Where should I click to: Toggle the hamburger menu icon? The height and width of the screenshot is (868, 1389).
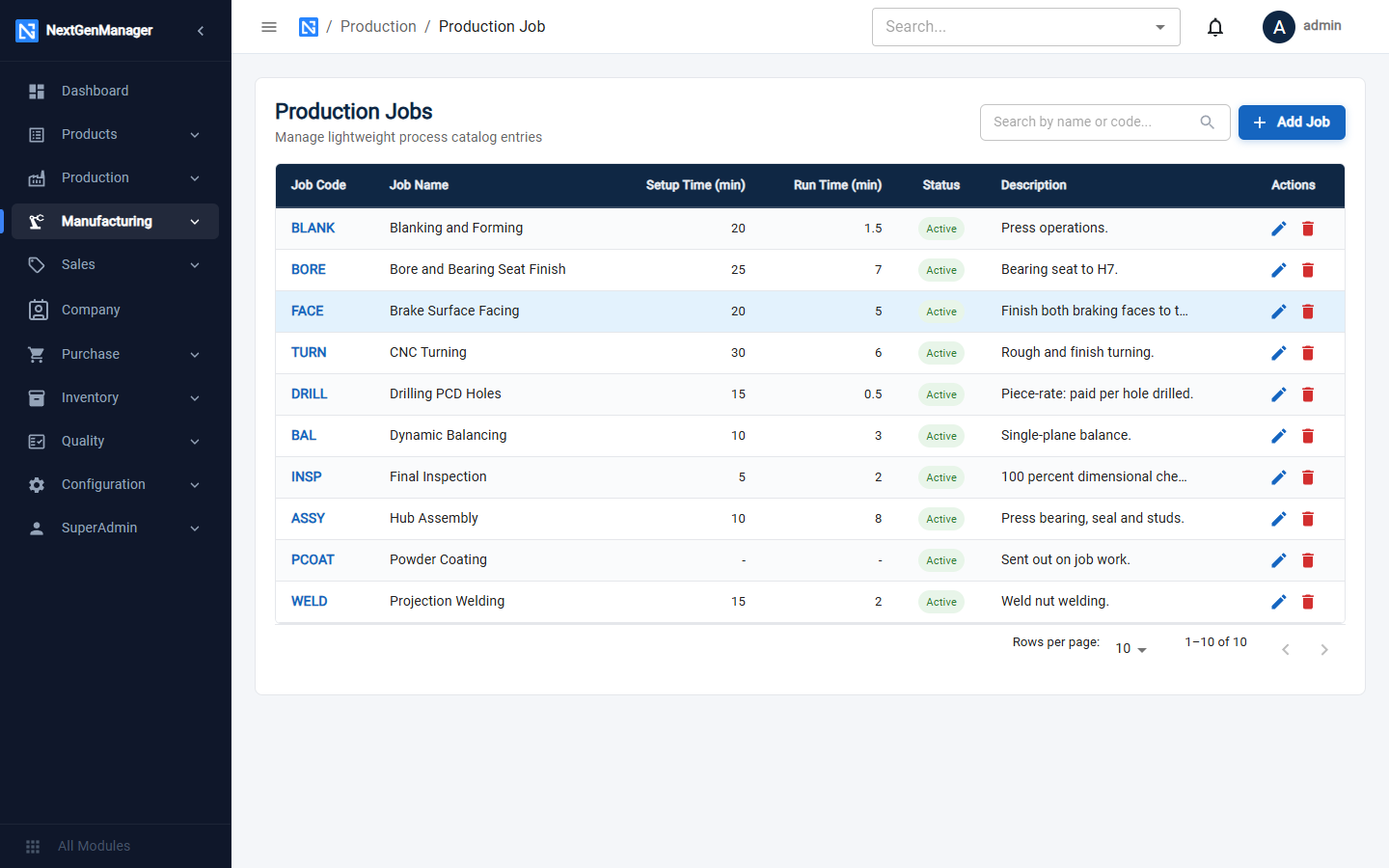(x=269, y=27)
